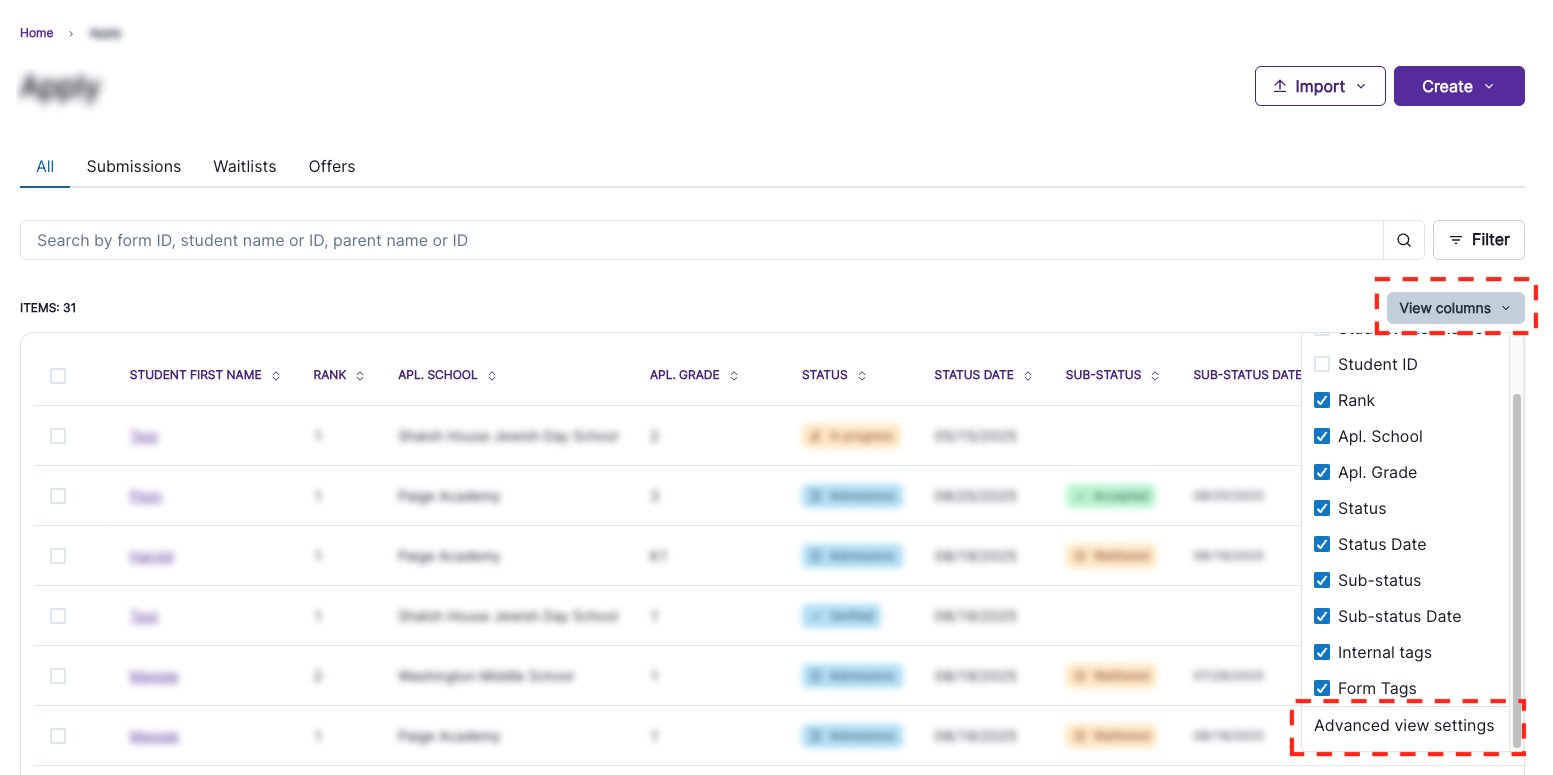
Task: Sort by Student First Name column arrows
Action: click(x=276, y=376)
